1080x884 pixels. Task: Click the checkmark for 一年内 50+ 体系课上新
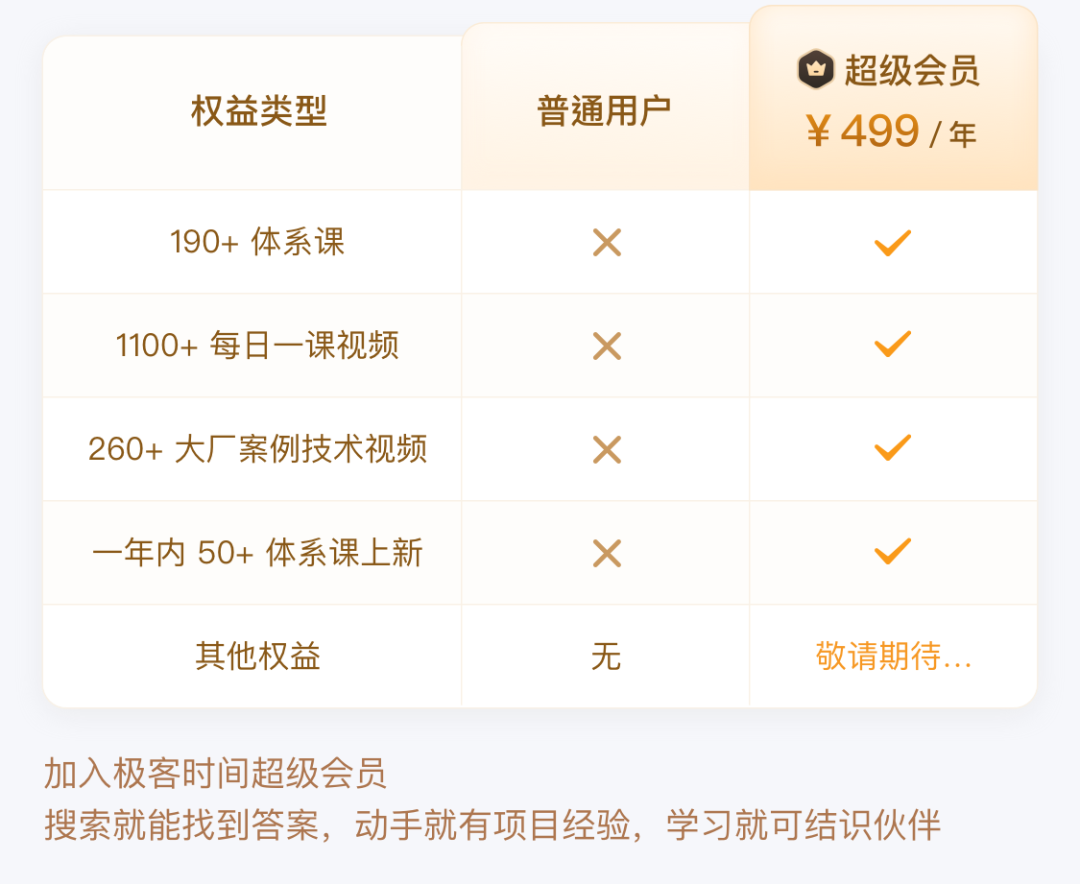[x=892, y=551]
